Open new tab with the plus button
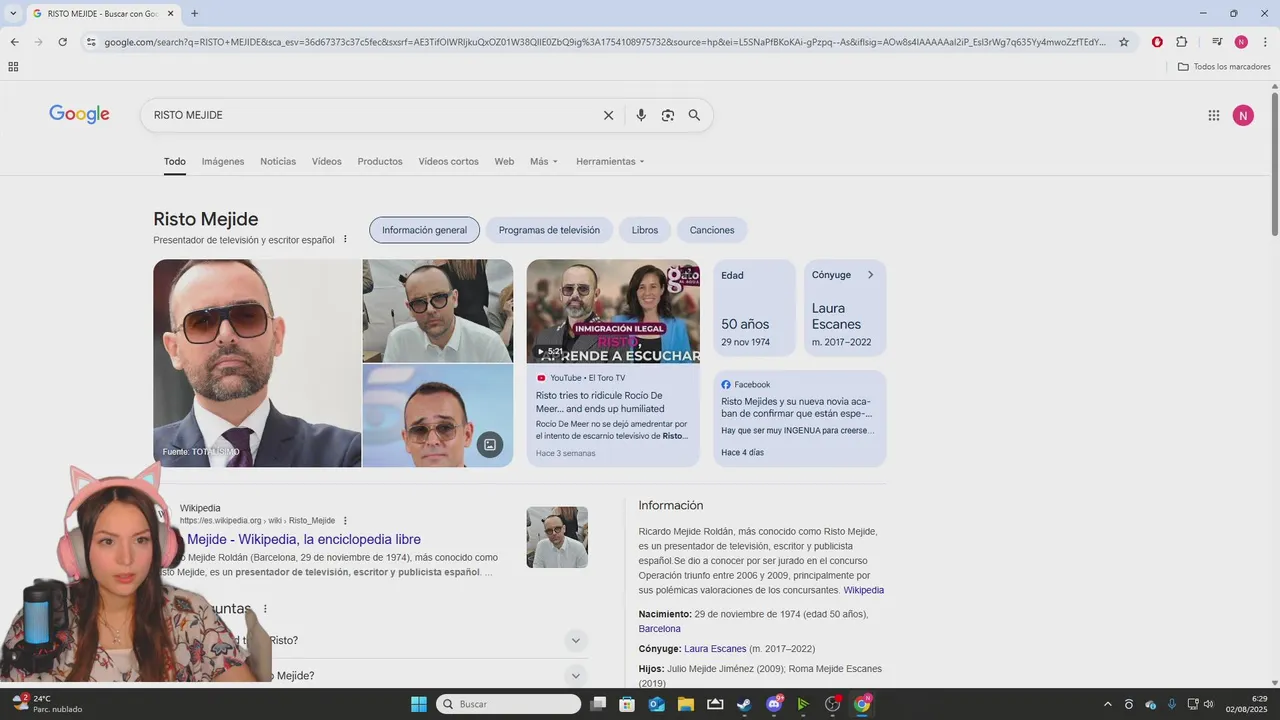 [x=194, y=14]
